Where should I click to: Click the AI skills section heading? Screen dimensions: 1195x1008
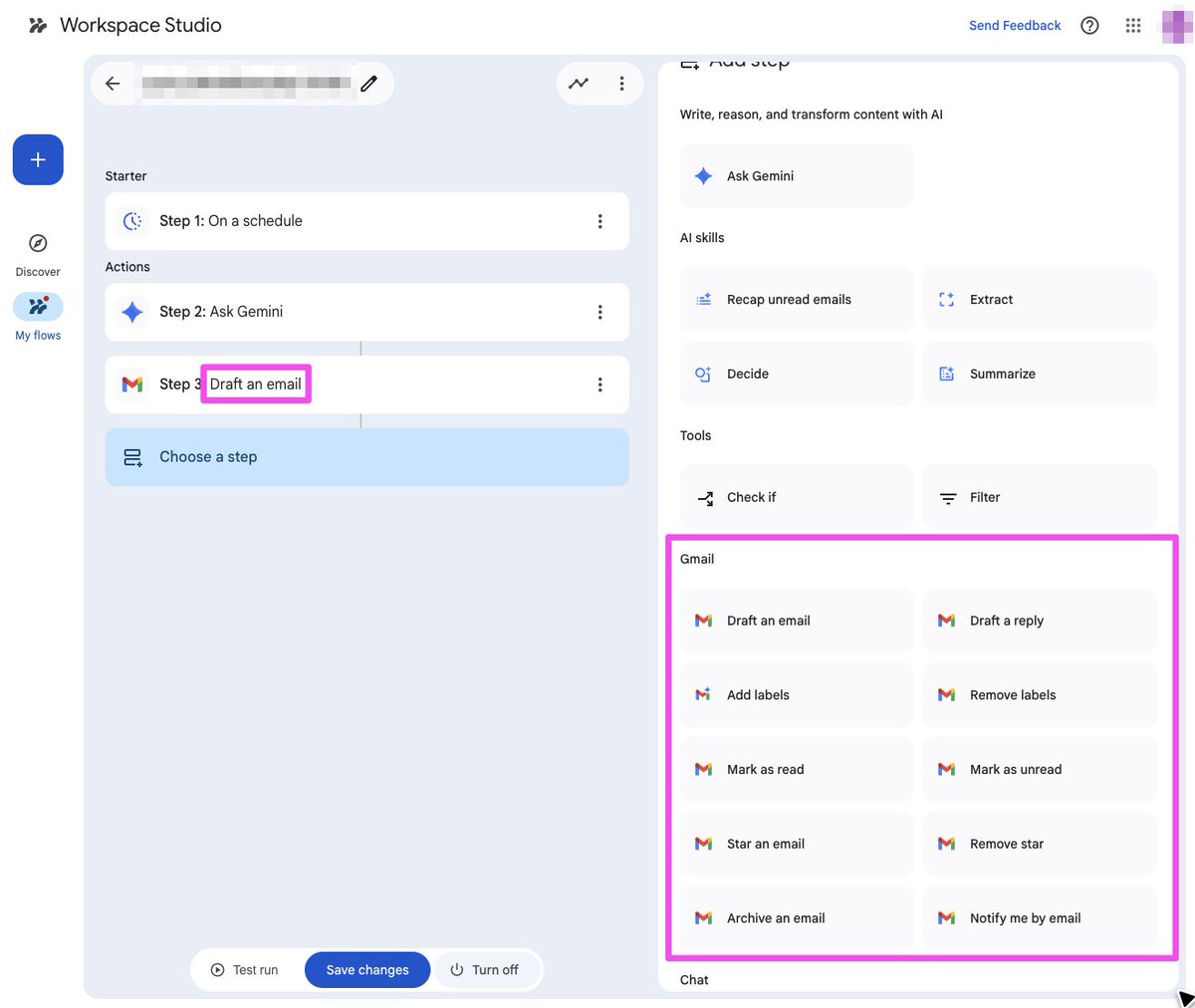point(702,238)
